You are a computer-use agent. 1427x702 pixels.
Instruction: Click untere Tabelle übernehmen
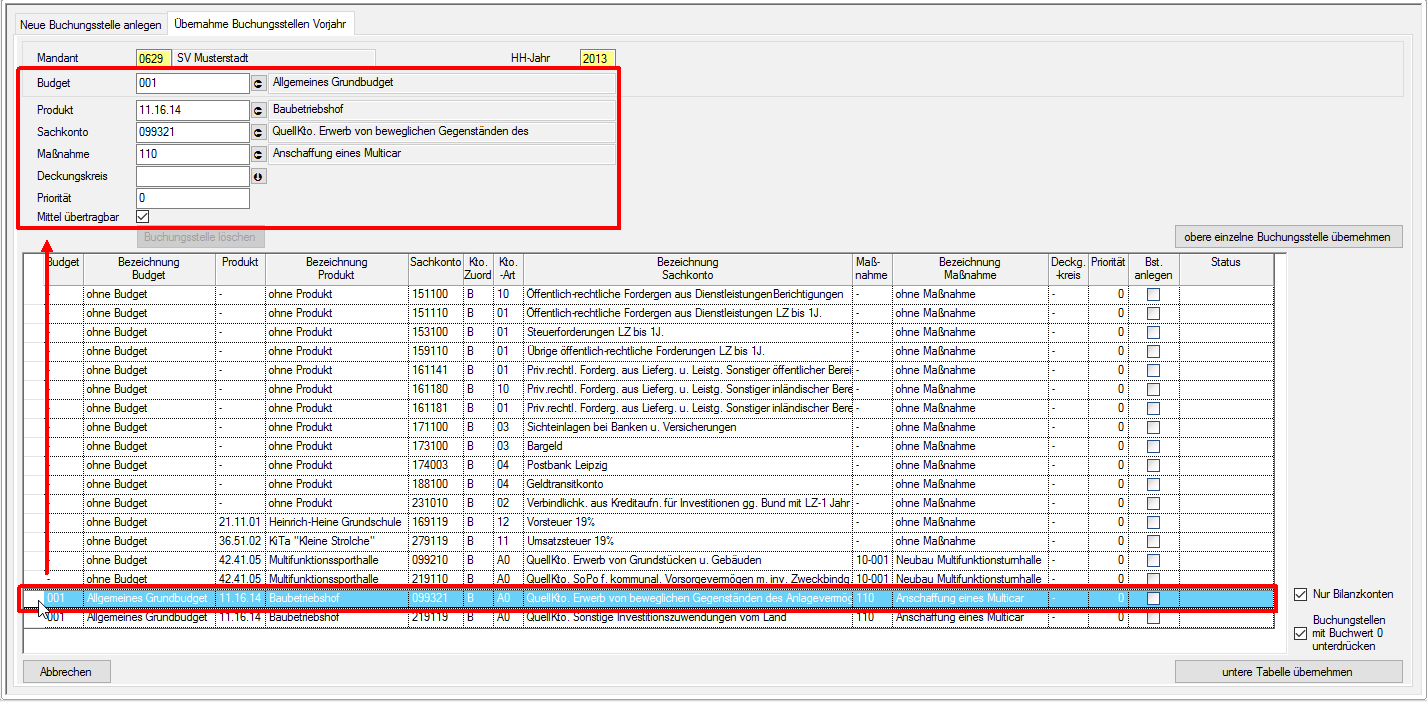click(x=1288, y=672)
